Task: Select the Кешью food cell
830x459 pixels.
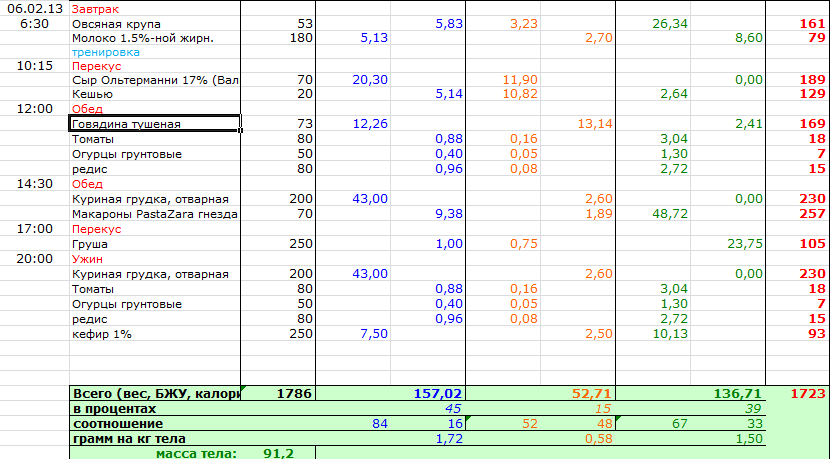Action: pyautogui.click(x=91, y=93)
